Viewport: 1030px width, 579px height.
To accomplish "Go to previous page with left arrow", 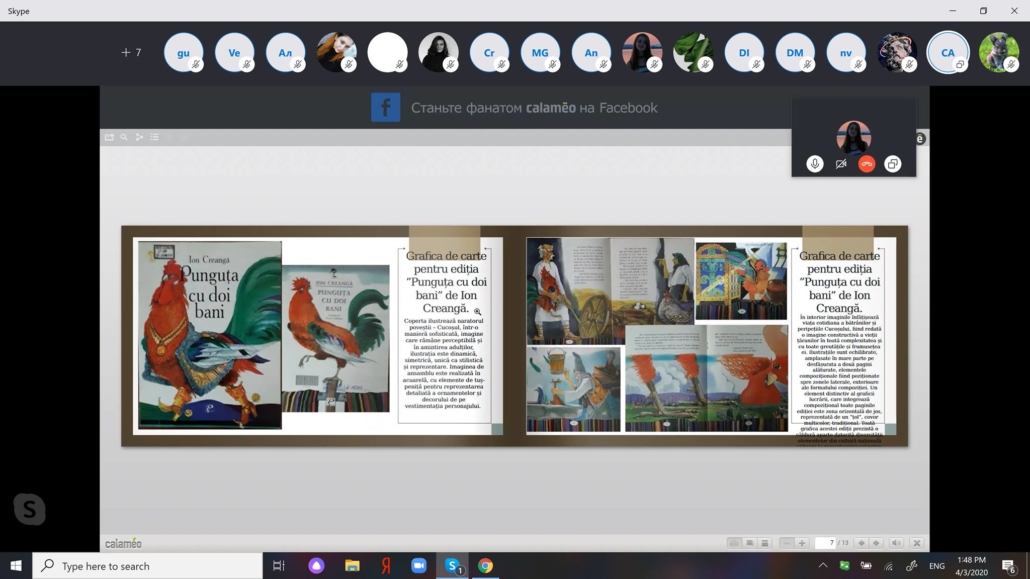I will pos(861,543).
